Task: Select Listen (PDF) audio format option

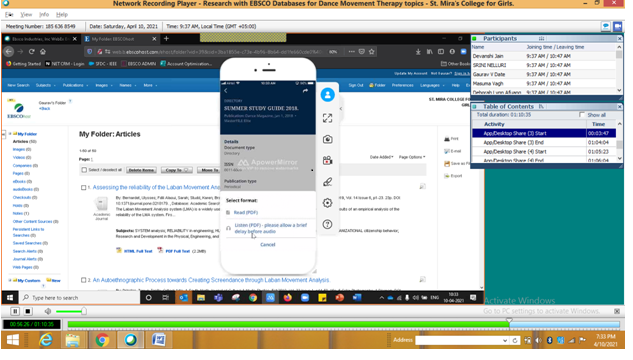Action: pyautogui.click(x=270, y=228)
